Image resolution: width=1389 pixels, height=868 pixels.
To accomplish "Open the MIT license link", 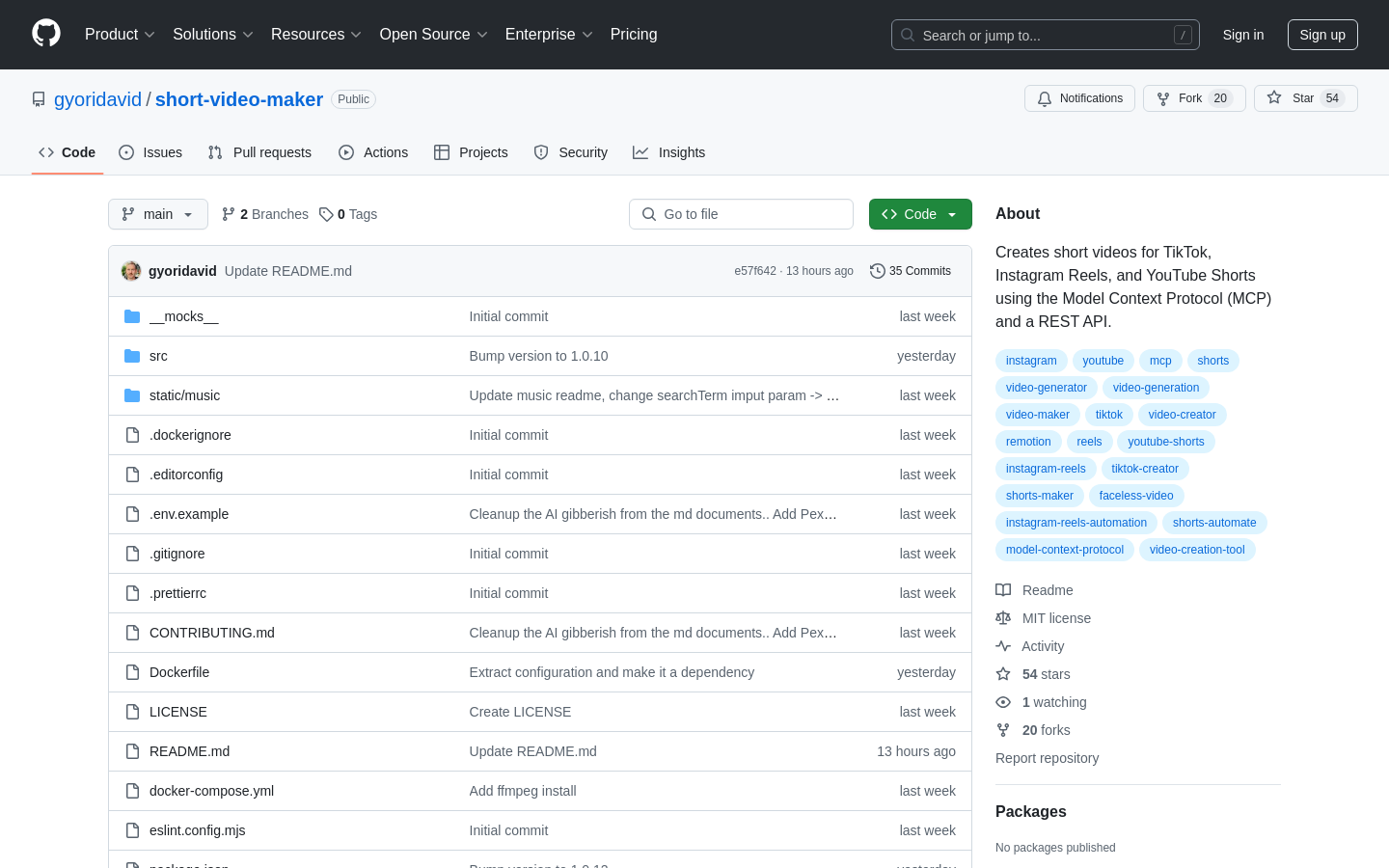I will pyautogui.click(x=1044, y=618).
